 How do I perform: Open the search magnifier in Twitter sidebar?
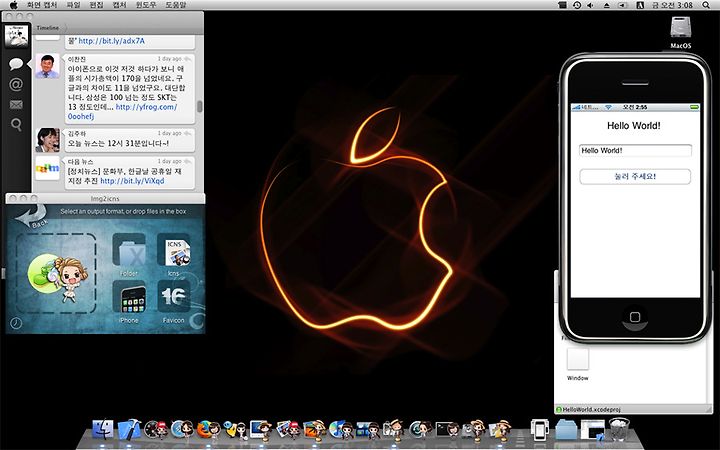[16, 124]
